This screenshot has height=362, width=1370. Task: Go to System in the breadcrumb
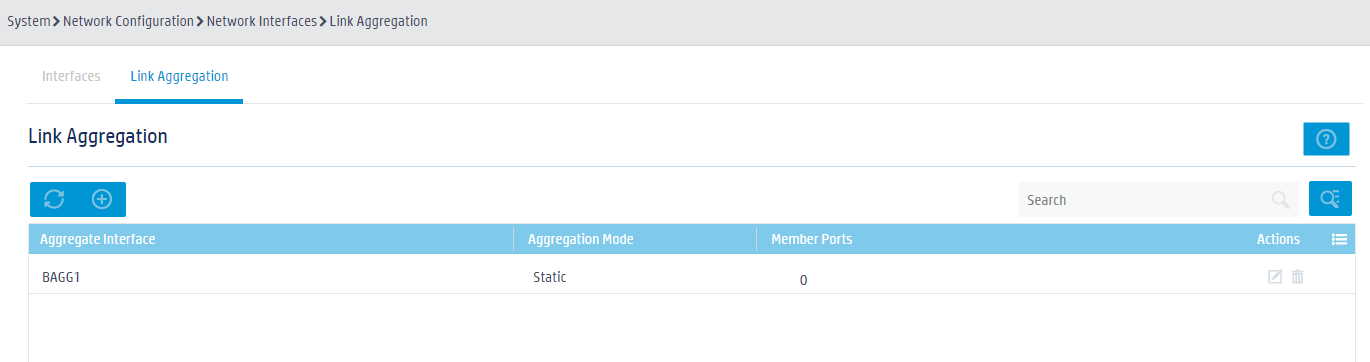tap(28, 21)
